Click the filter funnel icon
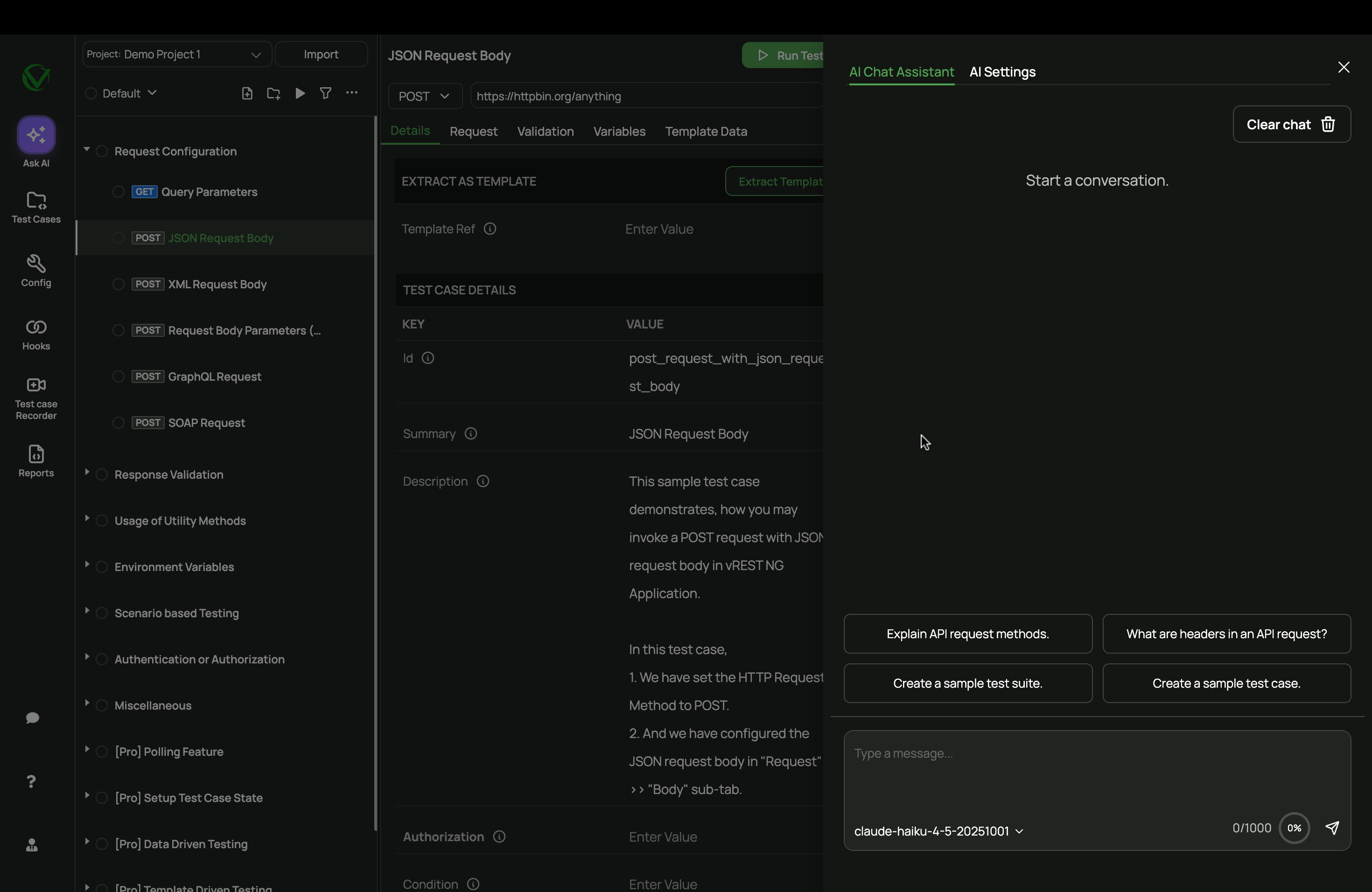The image size is (1372, 892). click(x=326, y=93)
